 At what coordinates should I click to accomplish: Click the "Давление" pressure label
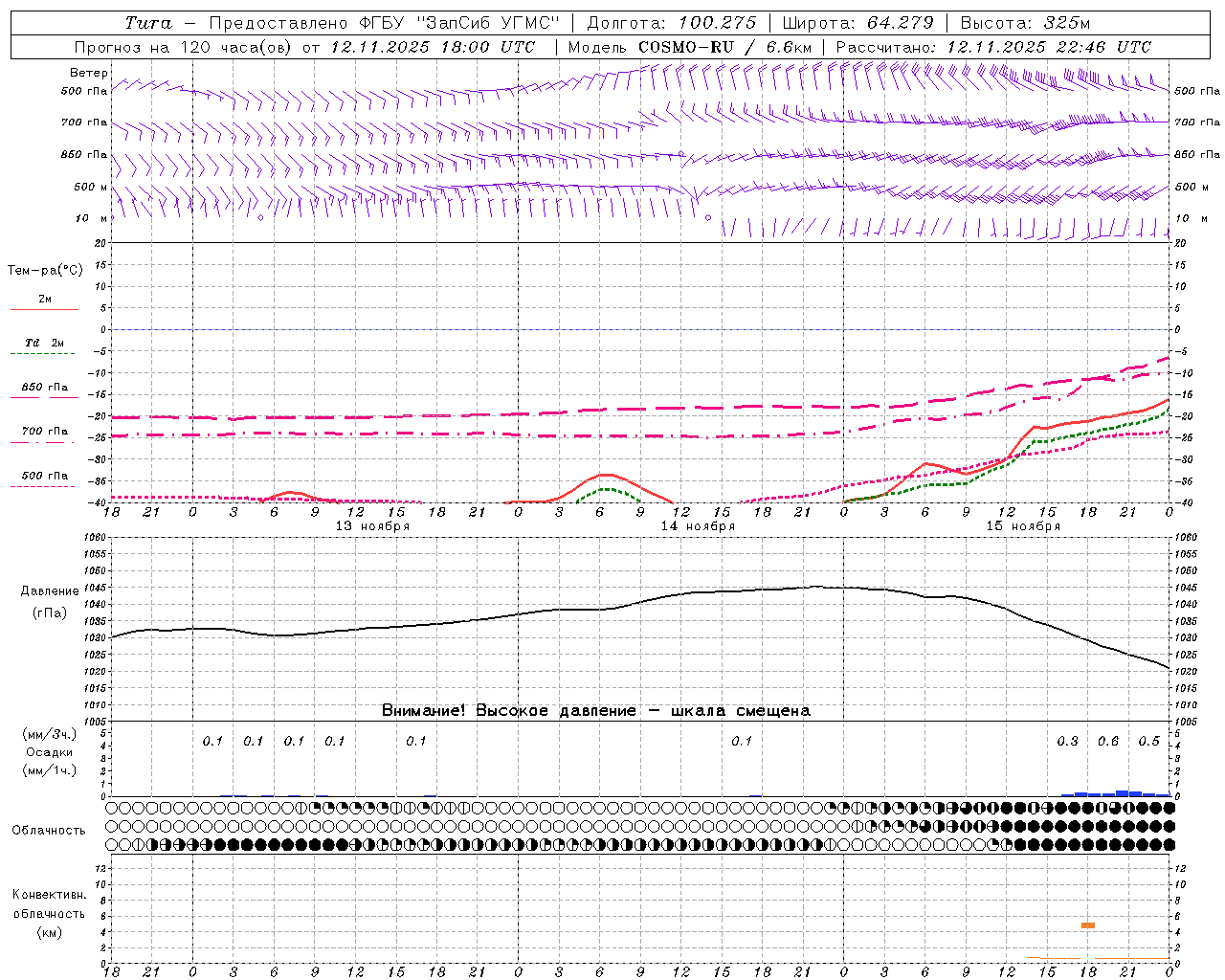(x=49, y=591)
